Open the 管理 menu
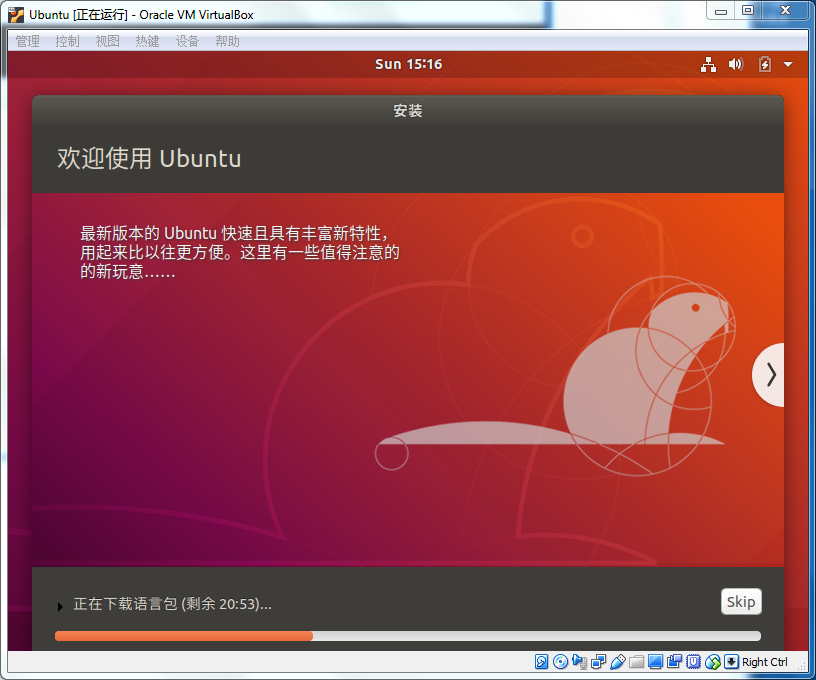The height and width of the screenshot is (680, 816). (x=27, y=41)
